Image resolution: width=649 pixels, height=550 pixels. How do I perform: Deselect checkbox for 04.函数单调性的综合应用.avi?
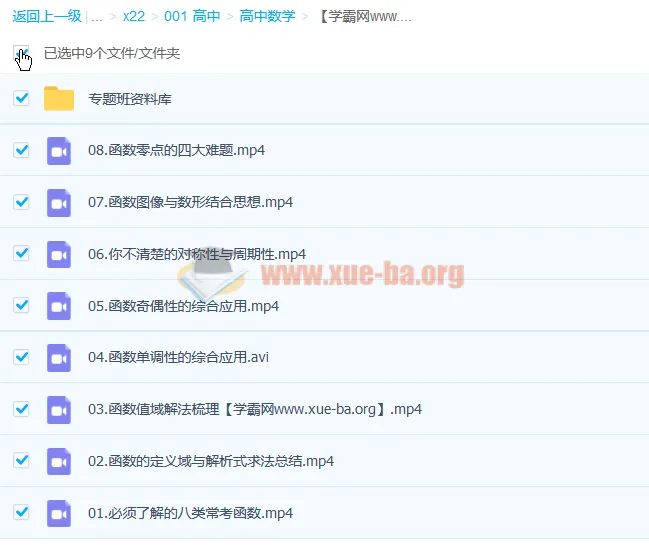click(21, 357)
